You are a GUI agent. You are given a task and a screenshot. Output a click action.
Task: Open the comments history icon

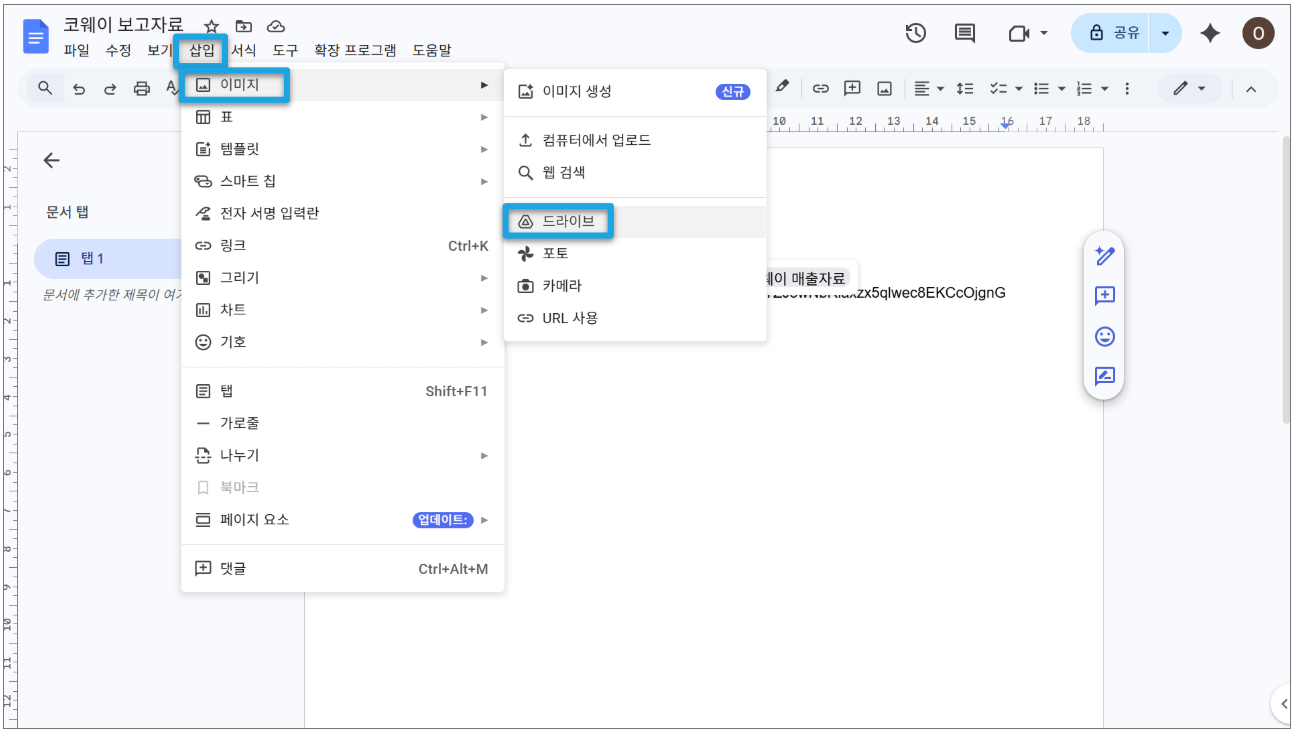(964, 33)
